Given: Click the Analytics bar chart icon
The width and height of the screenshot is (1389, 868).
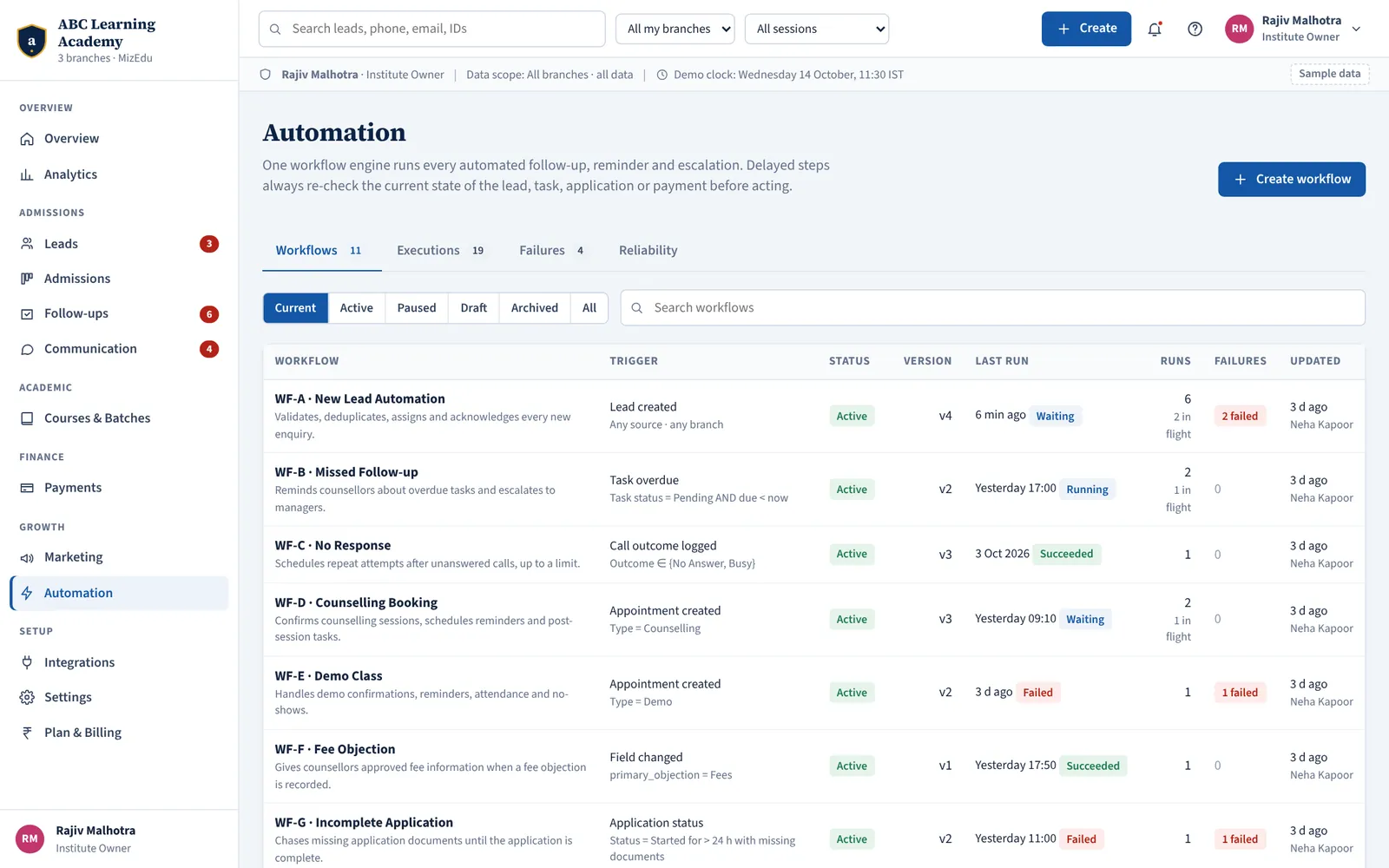Looking at the screenshot, I should (27, 174).
